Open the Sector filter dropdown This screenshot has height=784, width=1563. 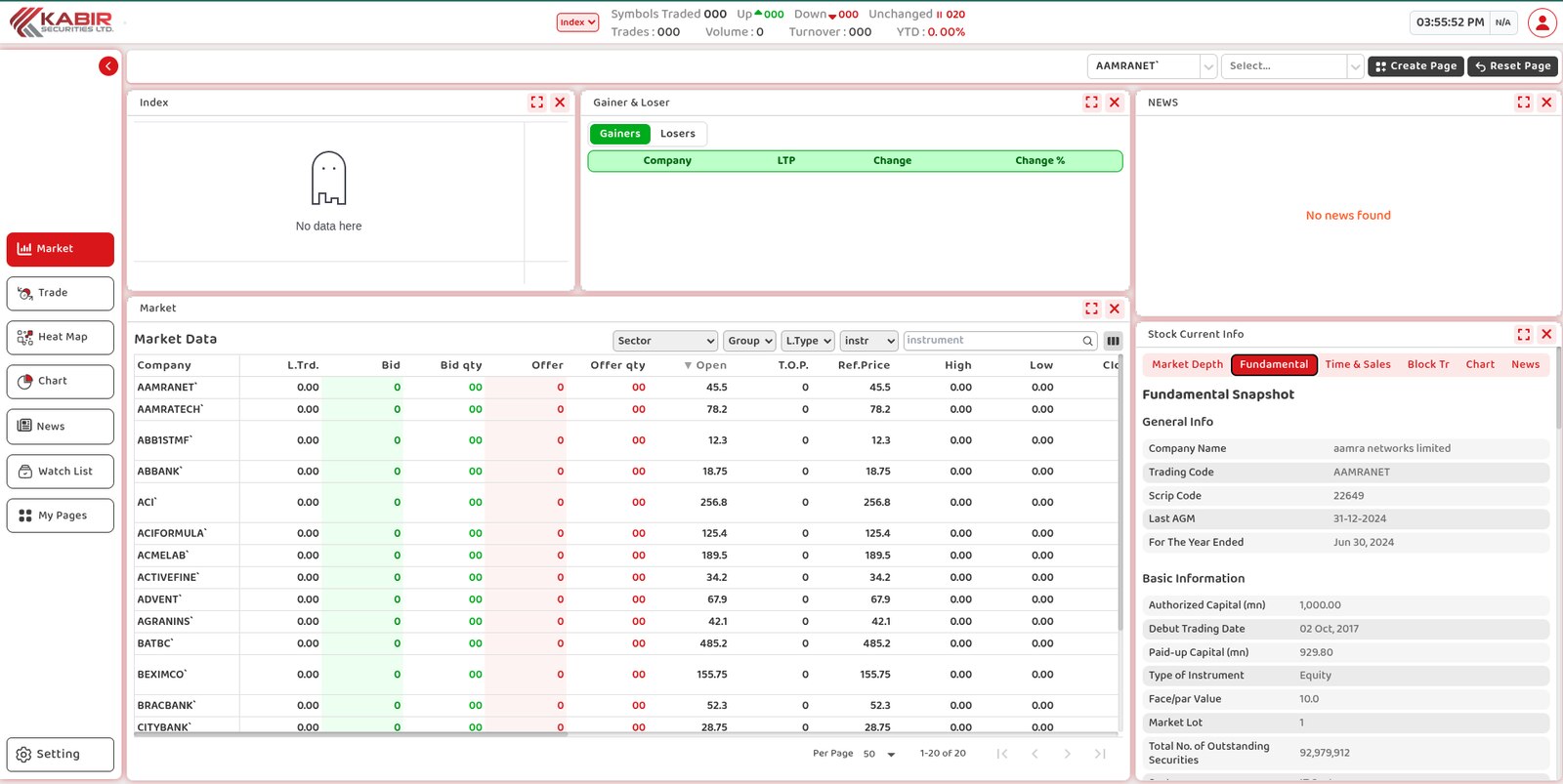[x=665, y=341]
